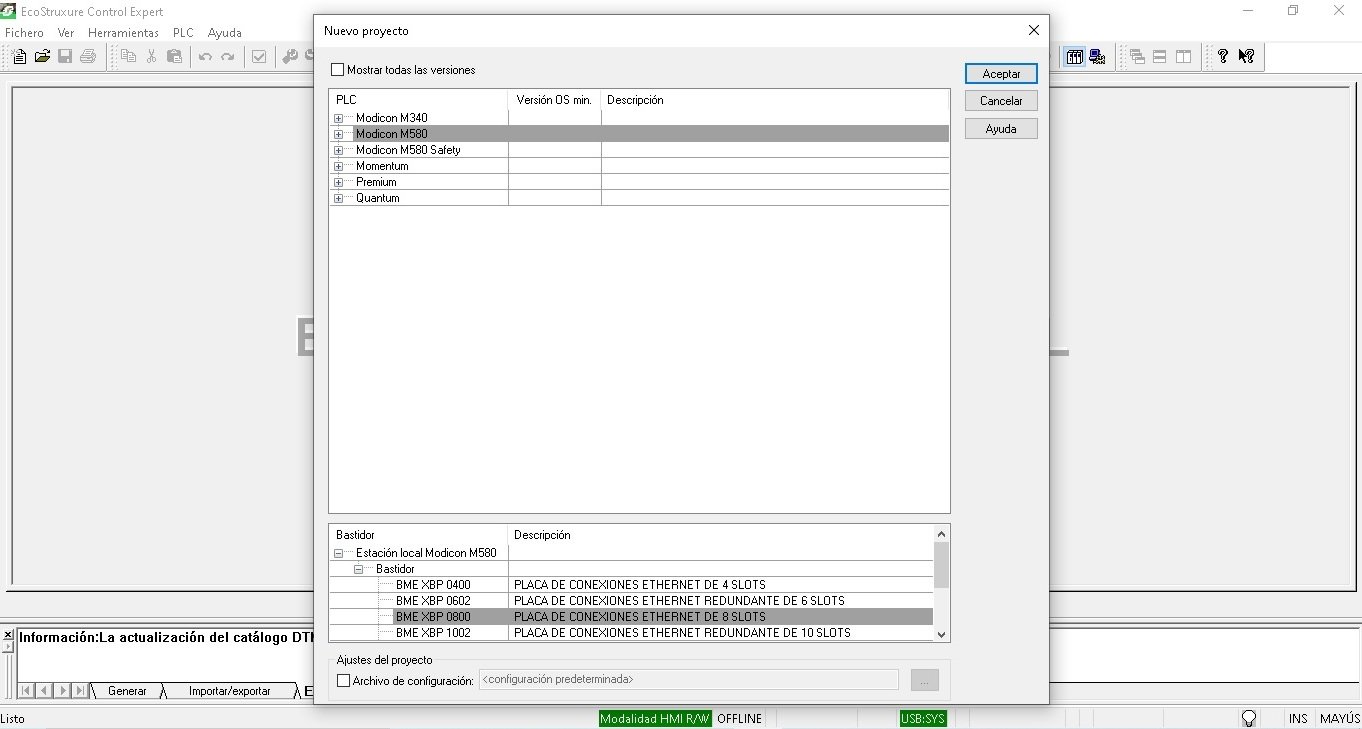Screen dimensions: 1362x729
Task: Open the Fichero menu
Action: [24, 33]
